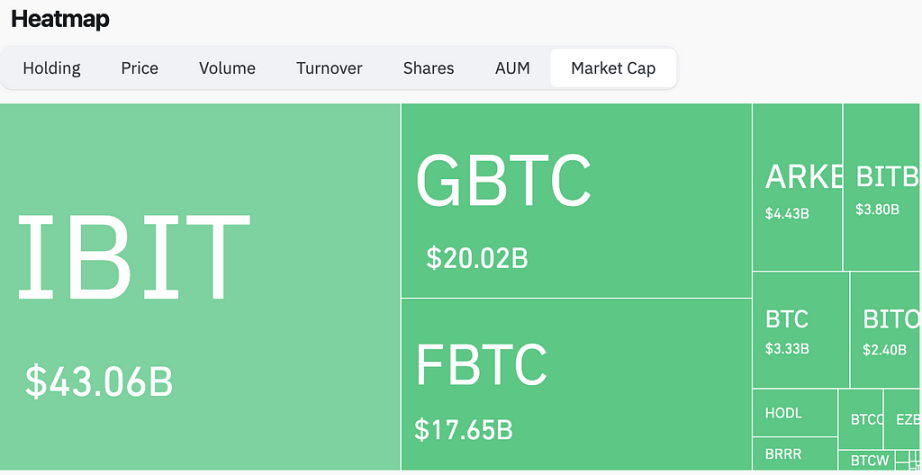Select the Price tab
The image size is (922, 475).
coord(139,68)
